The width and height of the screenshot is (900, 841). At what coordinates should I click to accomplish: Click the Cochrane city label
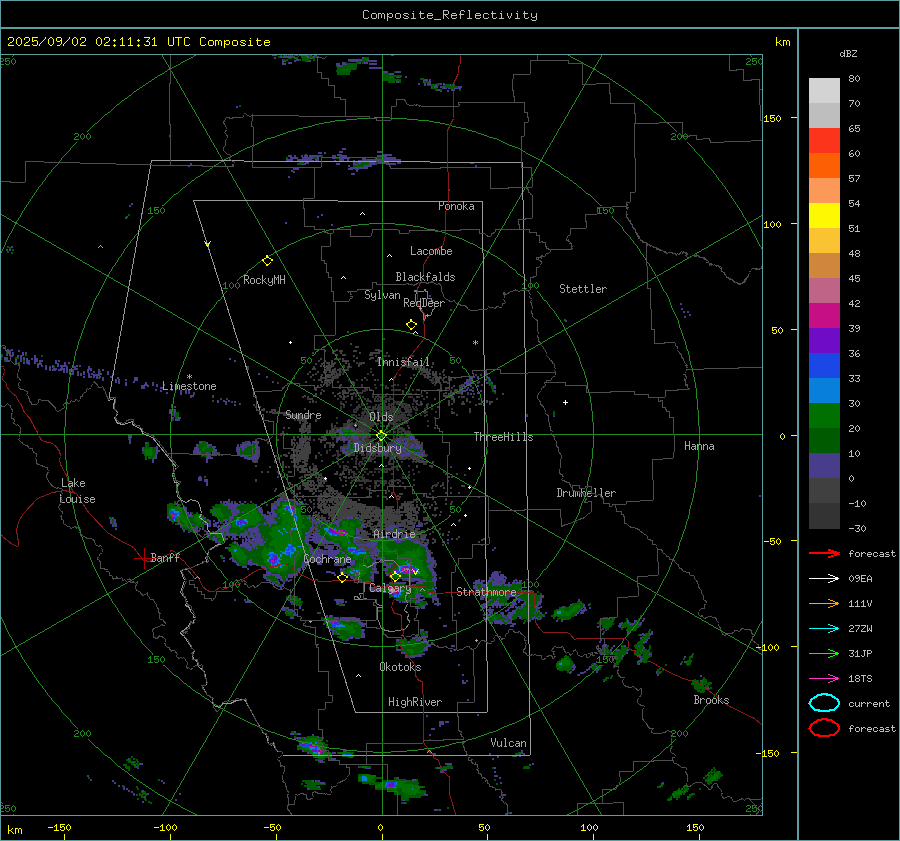point(327,559)
